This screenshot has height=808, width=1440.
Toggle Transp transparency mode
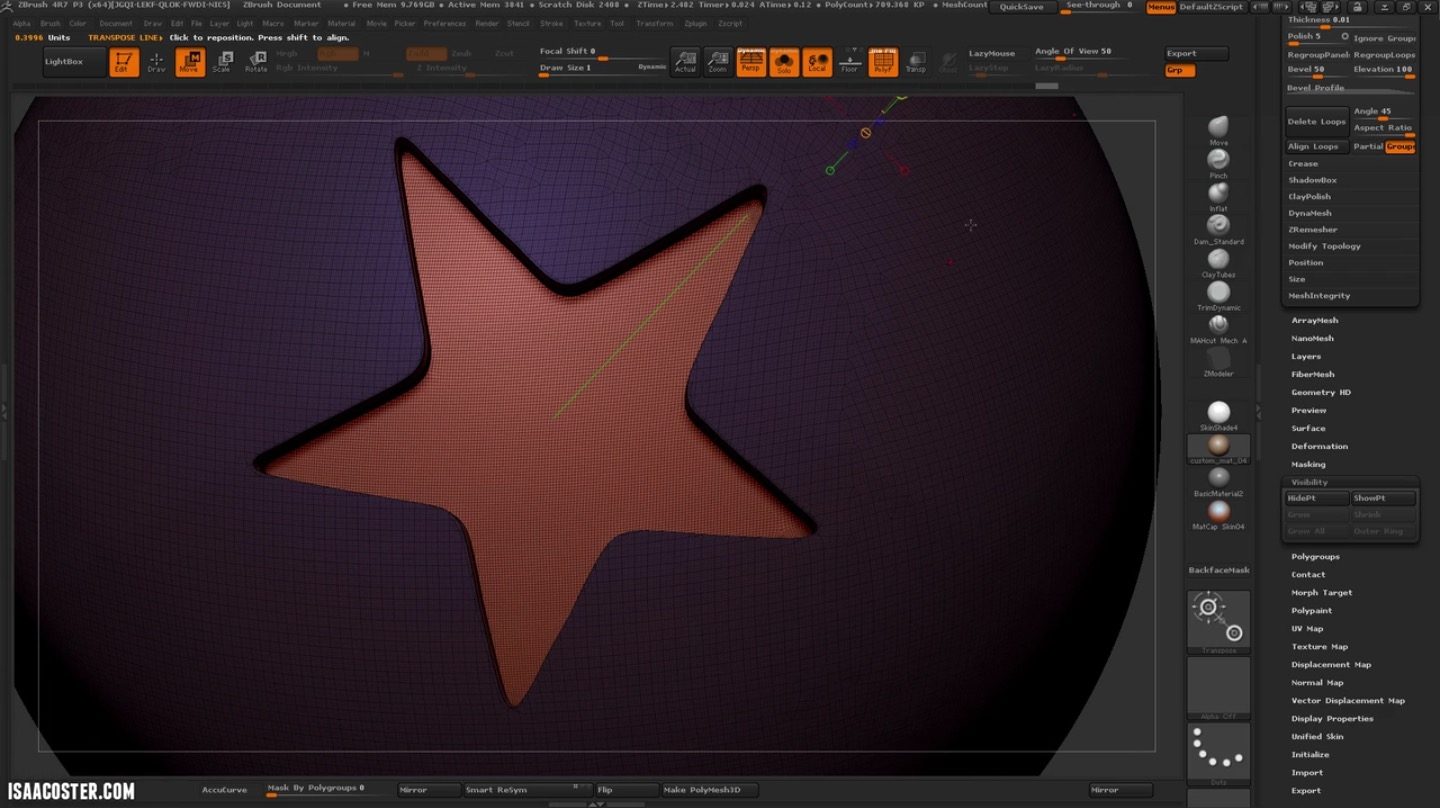[x=916, y=62]
